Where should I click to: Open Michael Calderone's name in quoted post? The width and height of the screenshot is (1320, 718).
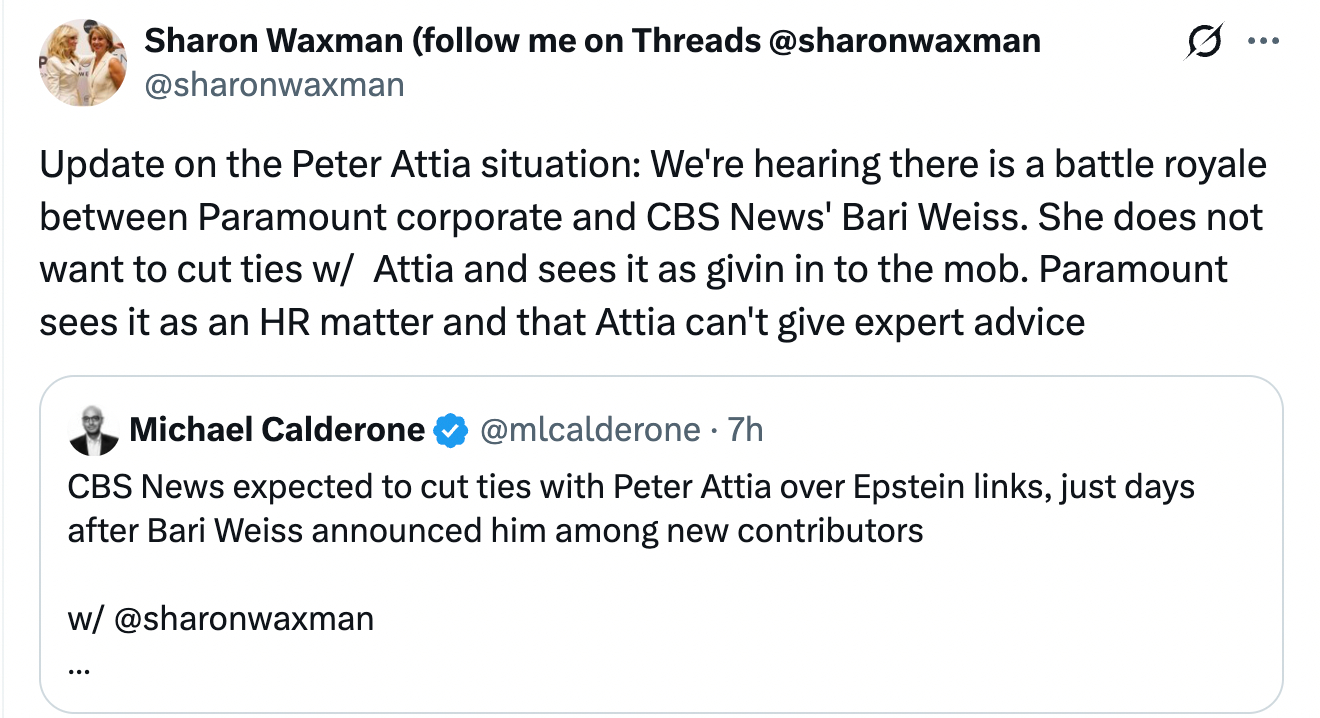tap(277, 430)
